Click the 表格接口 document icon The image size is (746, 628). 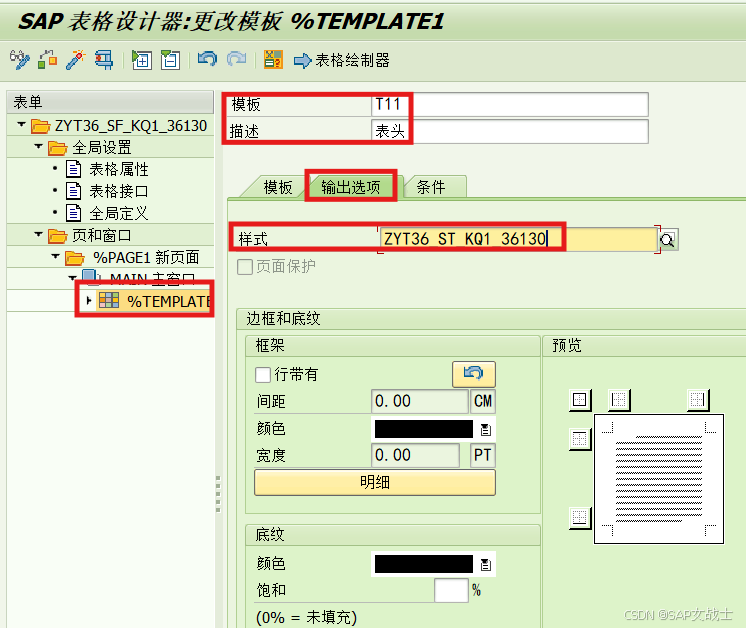coord(73,191)
